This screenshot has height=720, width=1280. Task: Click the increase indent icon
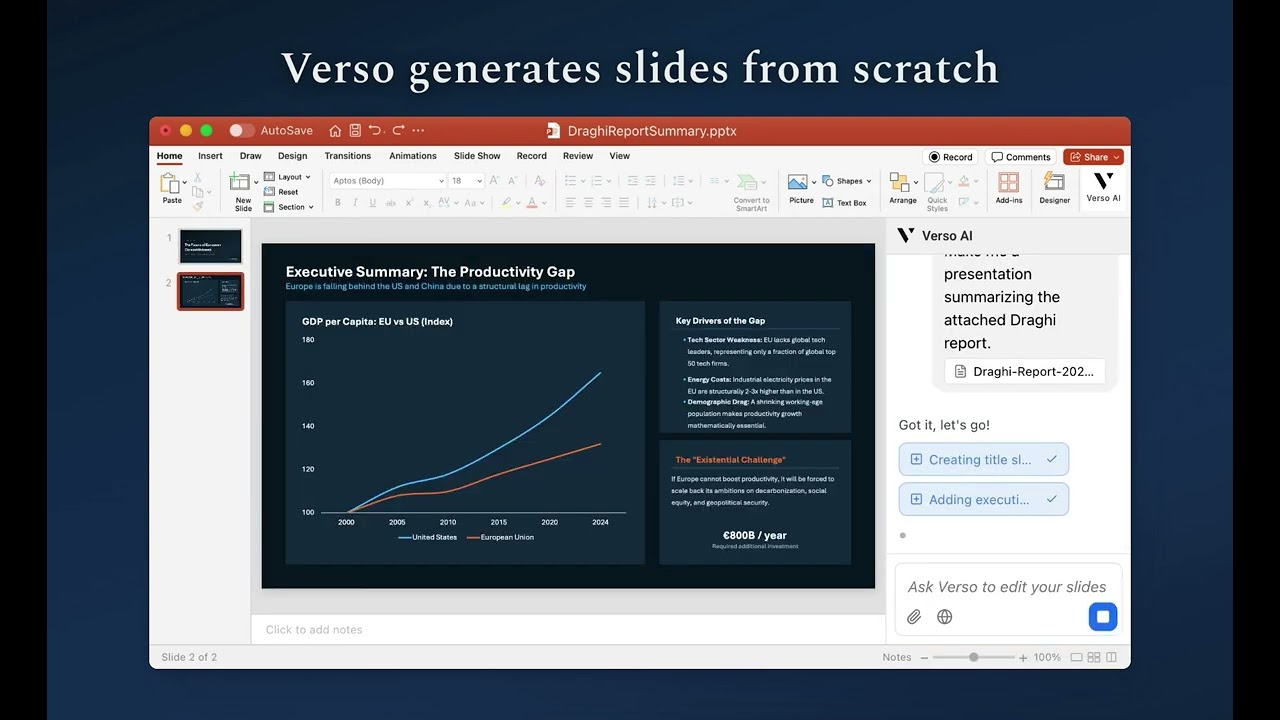click(x=650, y=181)
